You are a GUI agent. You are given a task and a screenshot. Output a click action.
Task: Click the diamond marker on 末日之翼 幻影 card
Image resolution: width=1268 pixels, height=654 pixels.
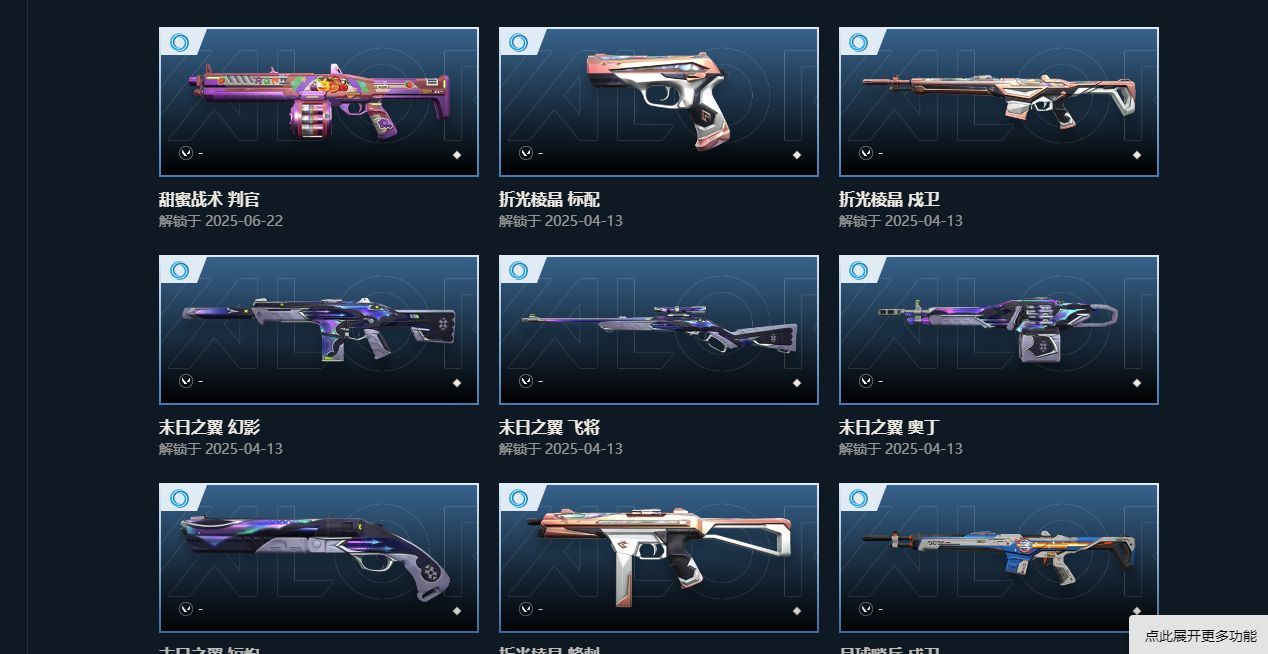[457, 383]
